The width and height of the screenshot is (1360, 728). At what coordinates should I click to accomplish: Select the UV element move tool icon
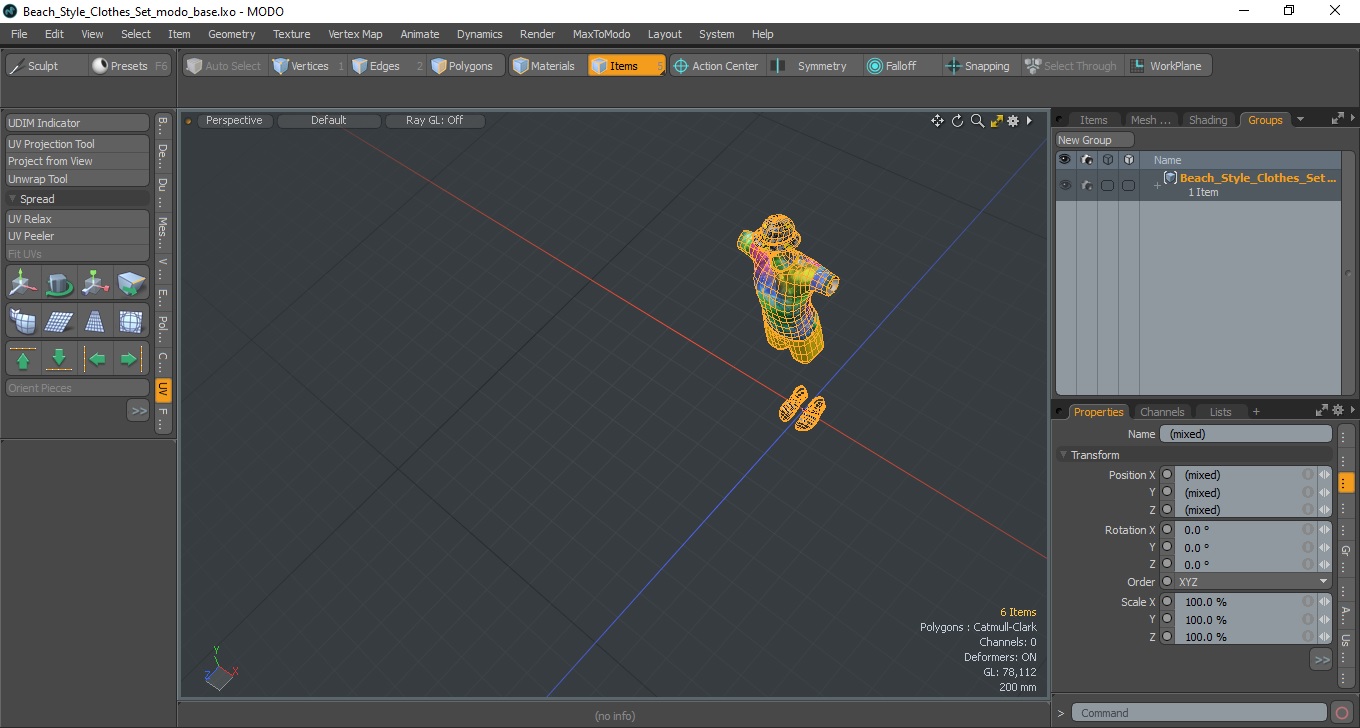(x=95, y=283)
